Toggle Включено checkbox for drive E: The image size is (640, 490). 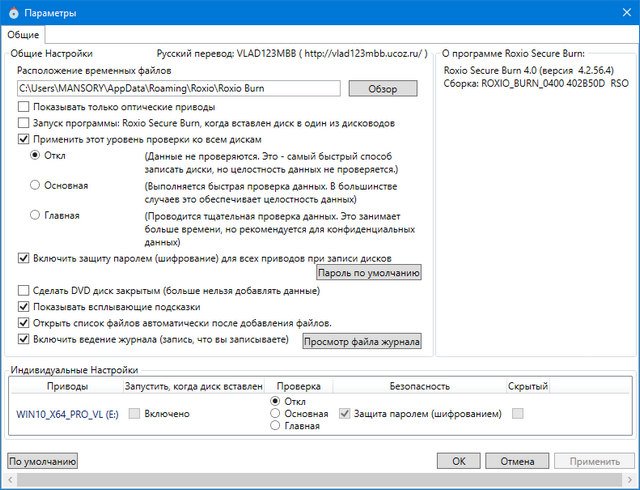tap(134, 414)
